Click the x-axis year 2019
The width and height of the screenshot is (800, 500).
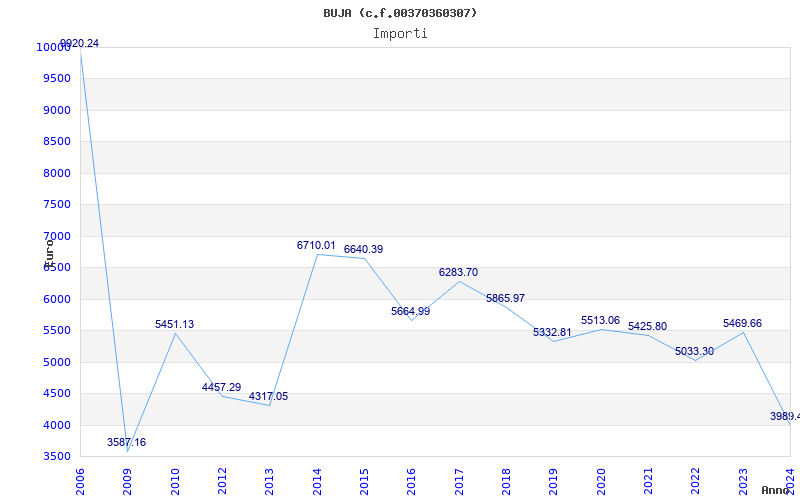pos(554,482)
